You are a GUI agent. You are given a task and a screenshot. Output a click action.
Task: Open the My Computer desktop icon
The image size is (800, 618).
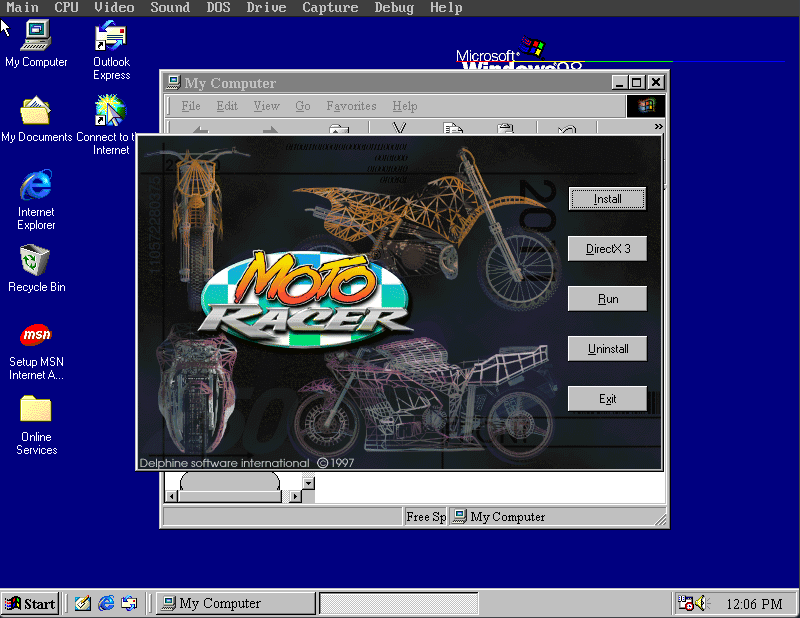[36, 43]
